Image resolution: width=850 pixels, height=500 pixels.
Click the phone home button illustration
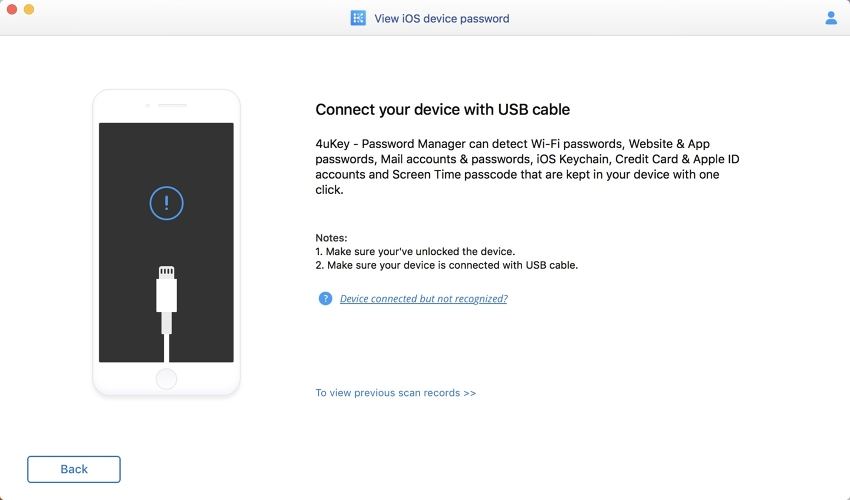click(x=166, y=379)
